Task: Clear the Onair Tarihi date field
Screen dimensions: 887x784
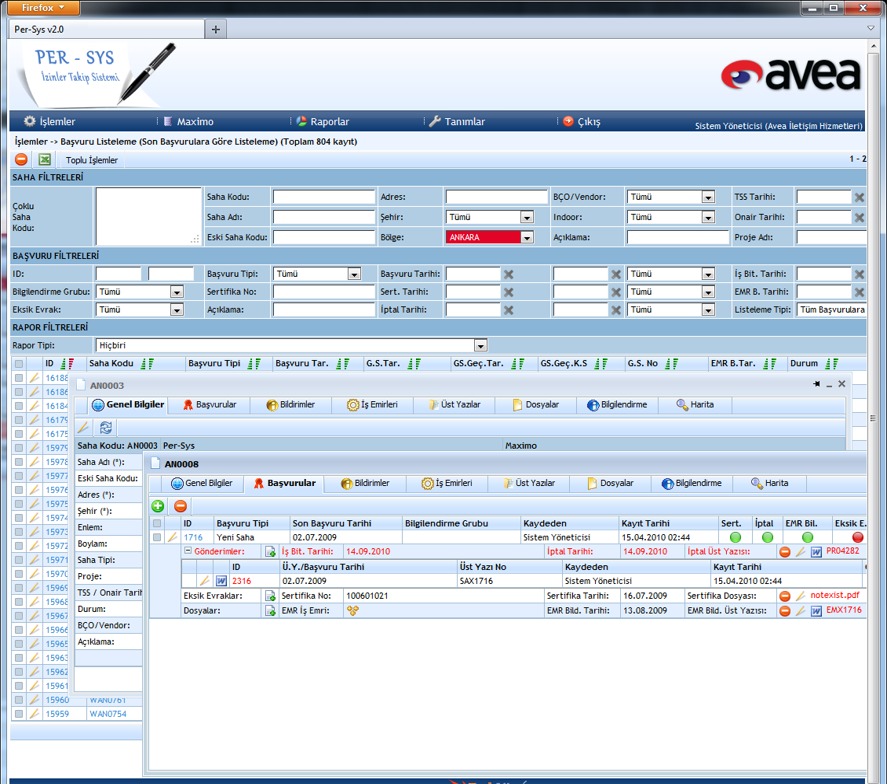Action: [859, 217]
